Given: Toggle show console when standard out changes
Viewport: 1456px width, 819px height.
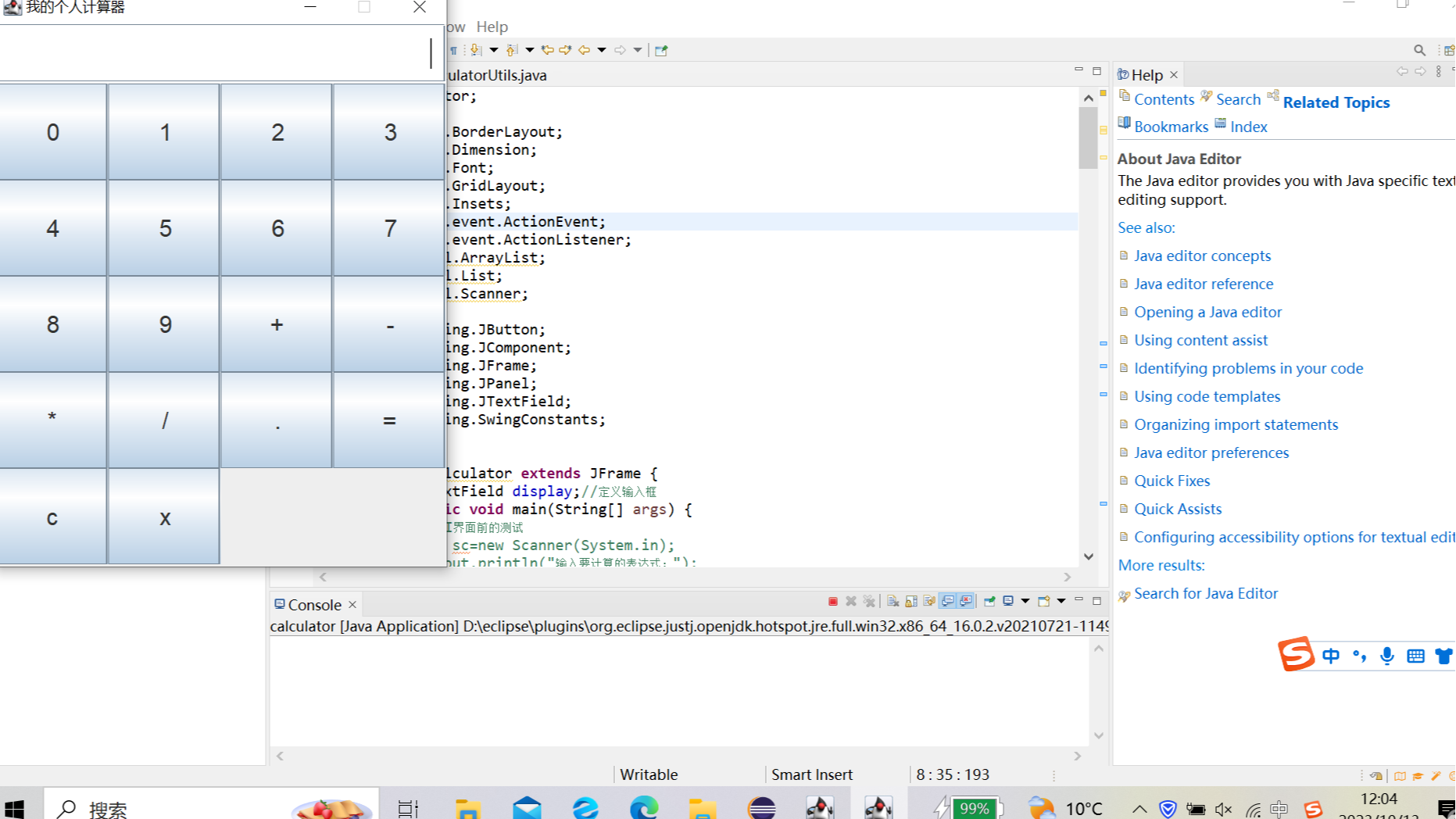Looking at the screenshot, I should pos(948,602).
